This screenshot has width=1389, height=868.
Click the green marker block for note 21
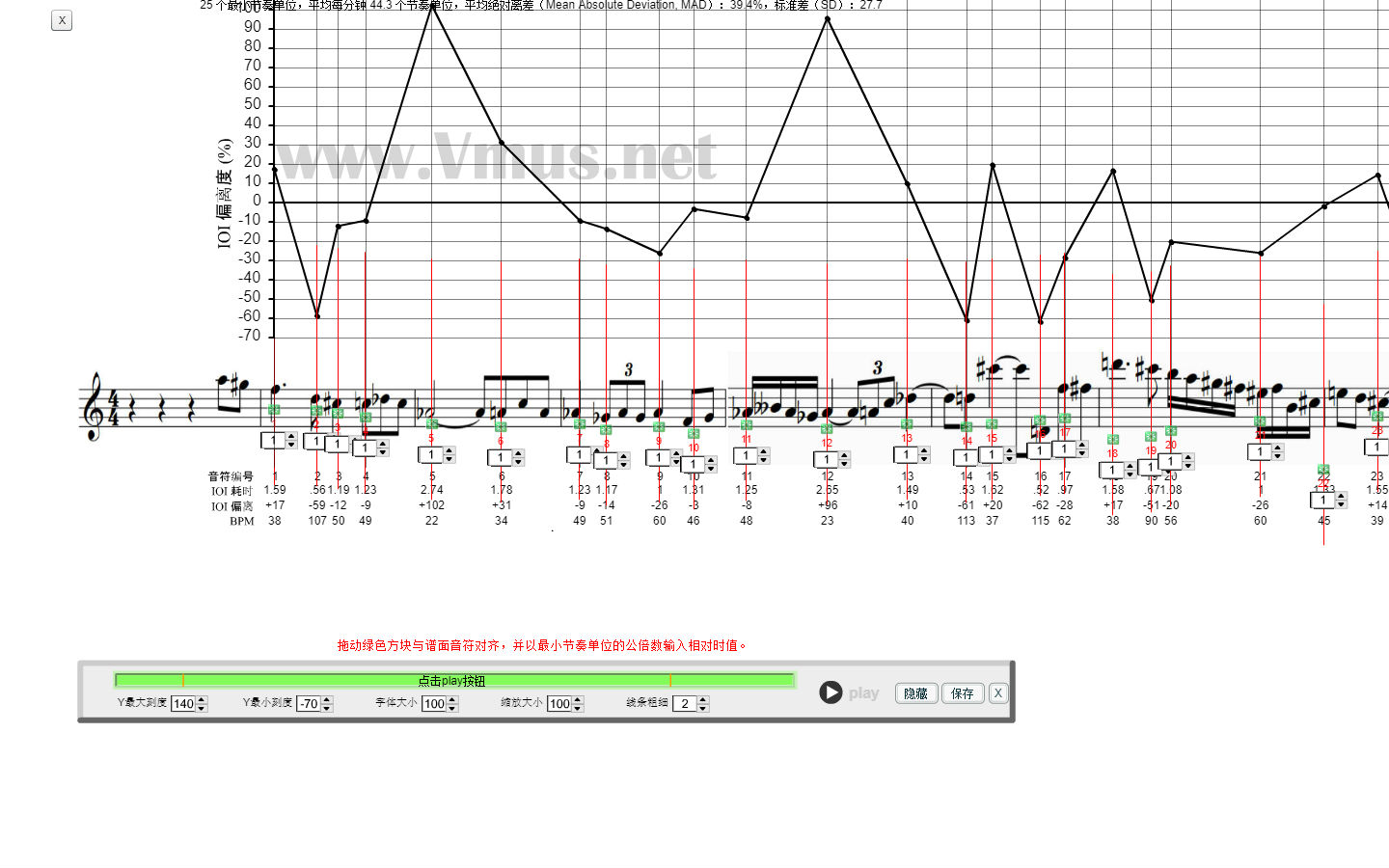1260,422
